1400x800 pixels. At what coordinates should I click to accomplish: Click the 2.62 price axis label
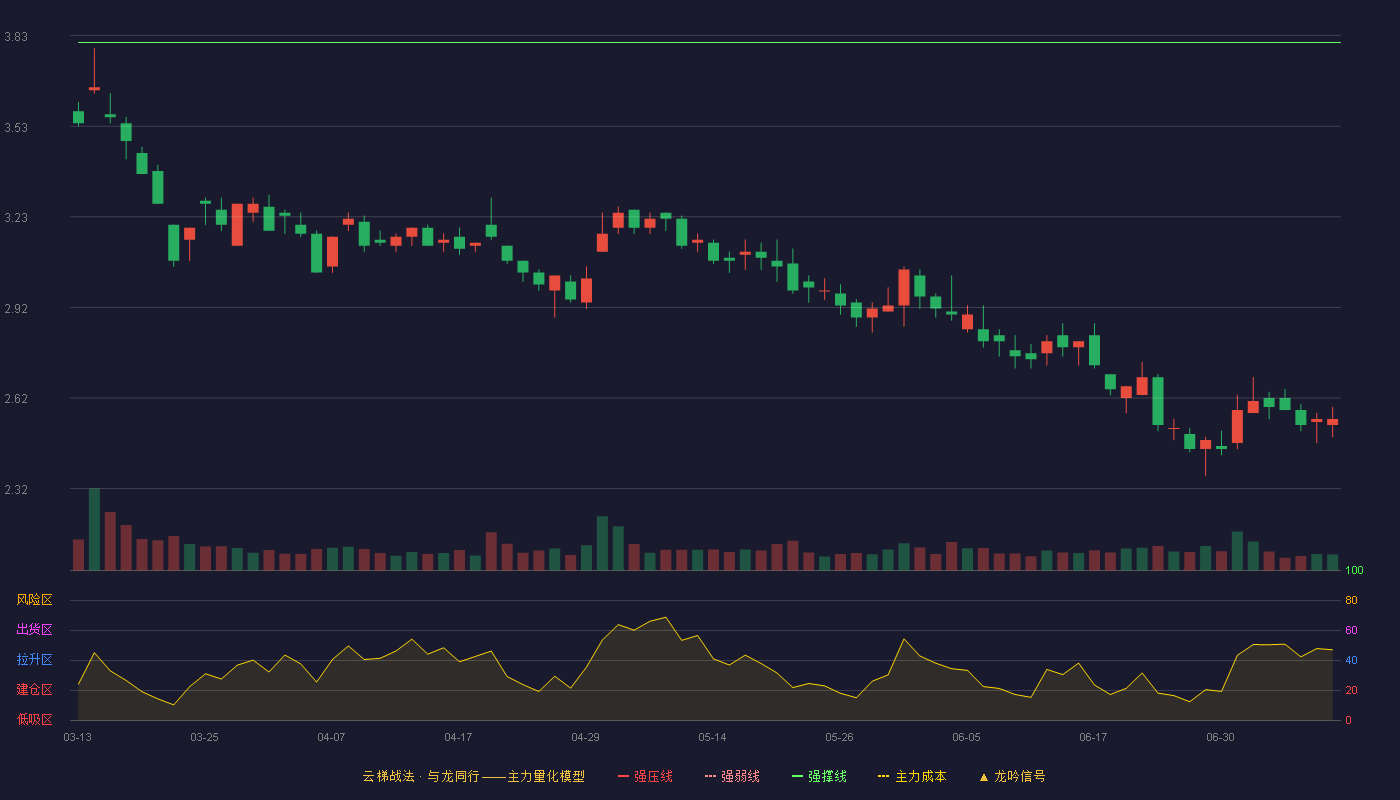coord(16,399)
